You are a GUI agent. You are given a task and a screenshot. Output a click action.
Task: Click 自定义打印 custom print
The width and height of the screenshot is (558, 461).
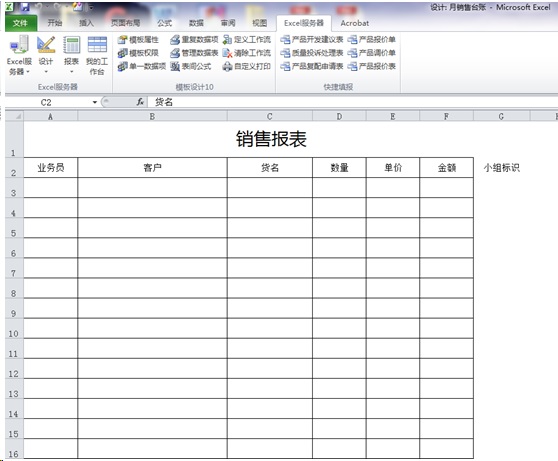[247, 66]
